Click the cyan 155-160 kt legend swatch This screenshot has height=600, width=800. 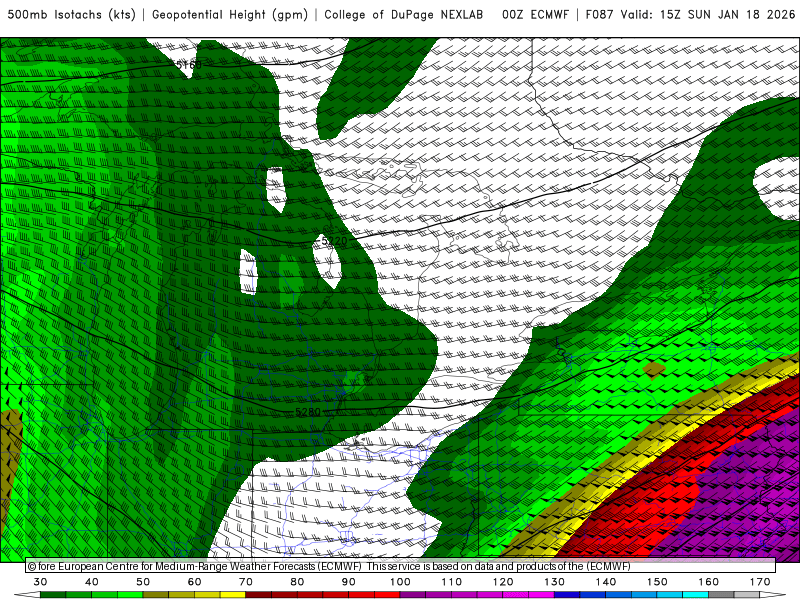coord(695,595)
